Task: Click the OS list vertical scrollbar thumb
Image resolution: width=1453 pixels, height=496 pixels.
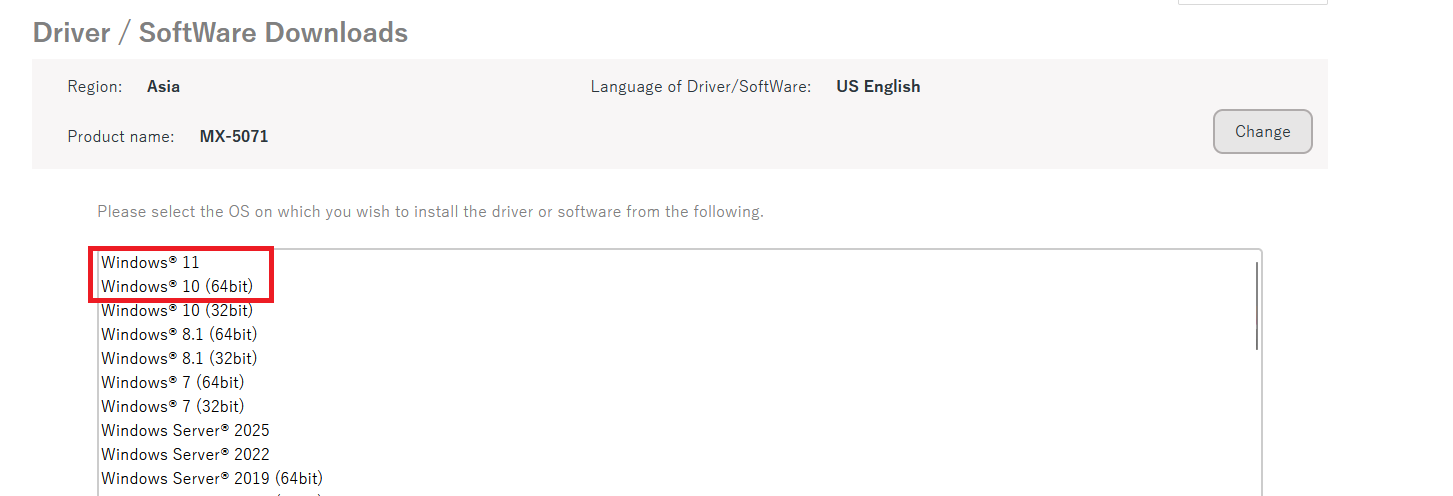Action: [1256, 306]
